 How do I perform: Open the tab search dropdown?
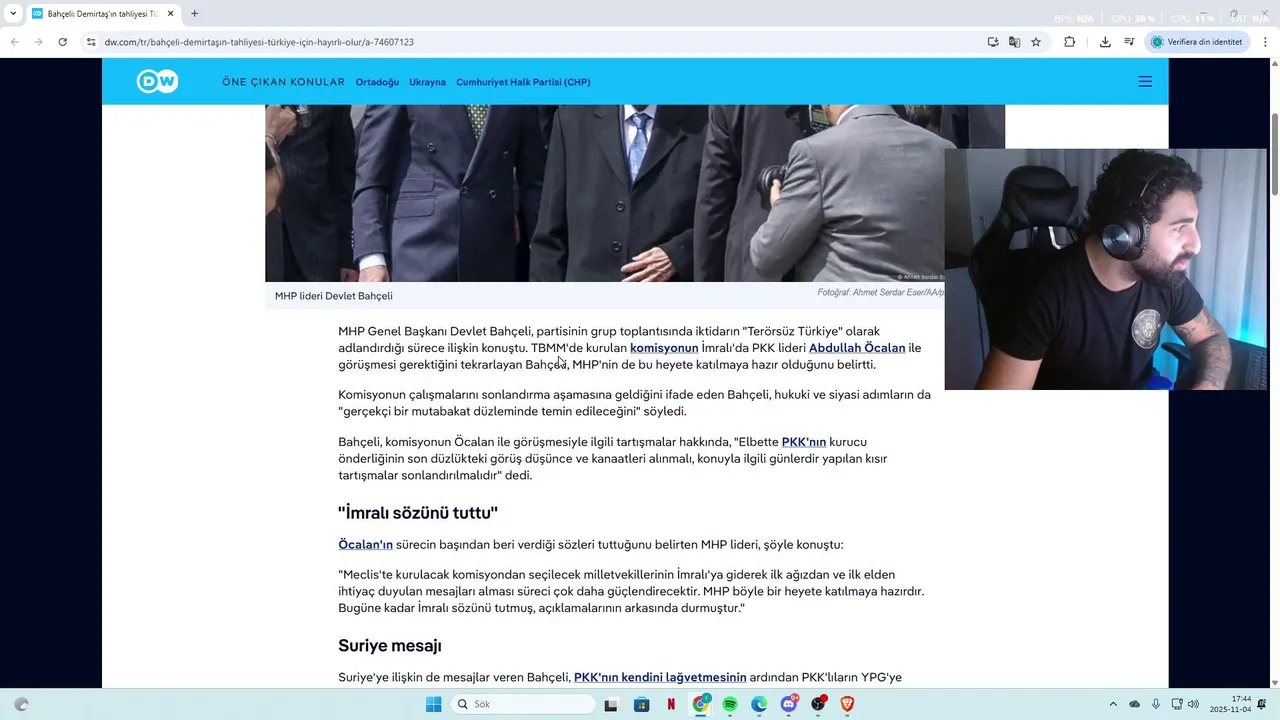(x=13, y=14)
